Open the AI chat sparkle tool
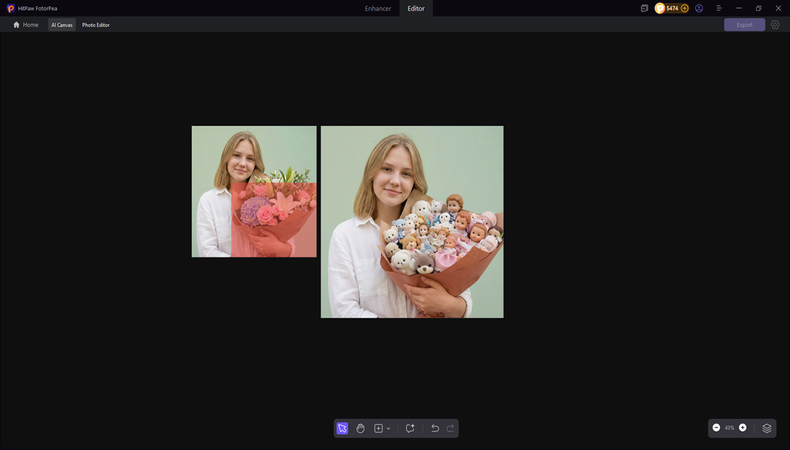The width and height of the screenshot is (790, 450). (410, 428)
